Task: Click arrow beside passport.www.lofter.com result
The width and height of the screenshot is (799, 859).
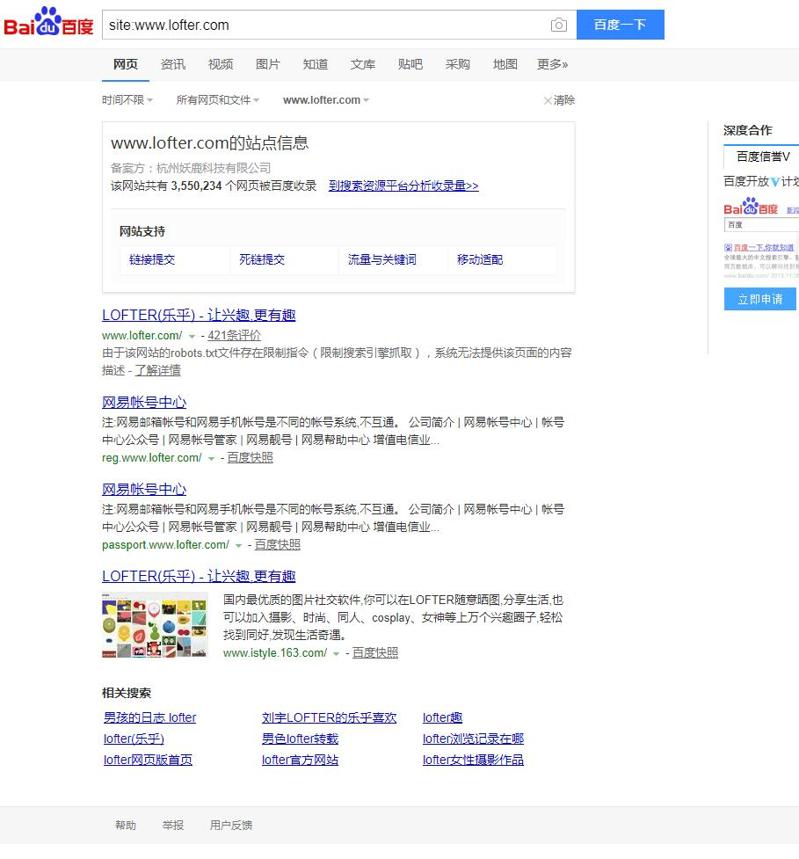Action: point(238,546)
